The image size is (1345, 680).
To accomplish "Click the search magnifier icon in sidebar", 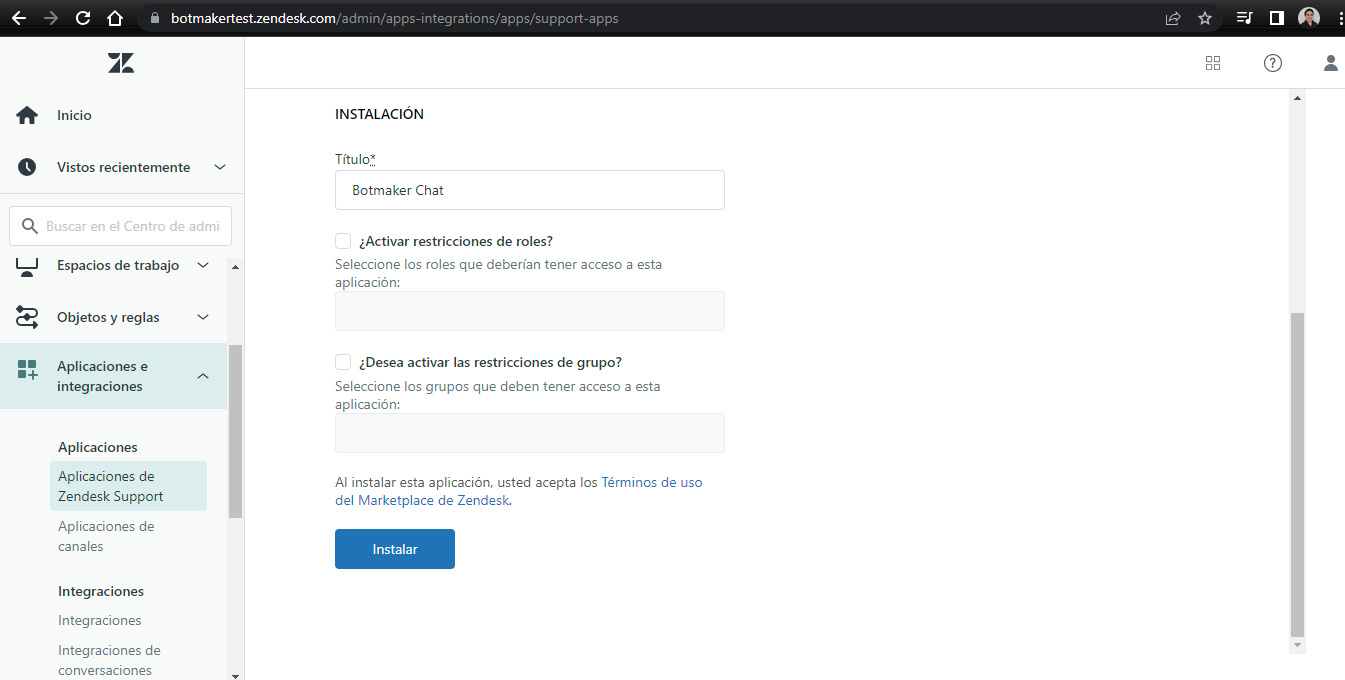I will tap(29, 226).
